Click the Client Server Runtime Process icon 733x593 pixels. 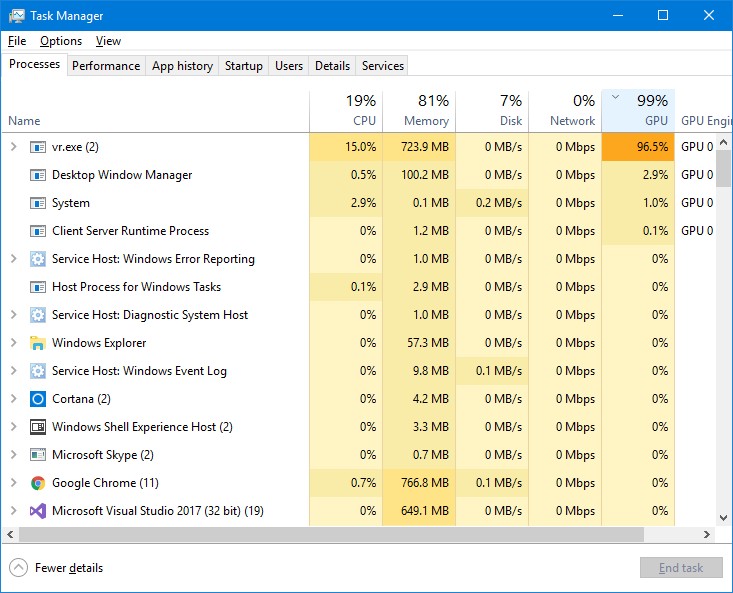tap(38, 231)
